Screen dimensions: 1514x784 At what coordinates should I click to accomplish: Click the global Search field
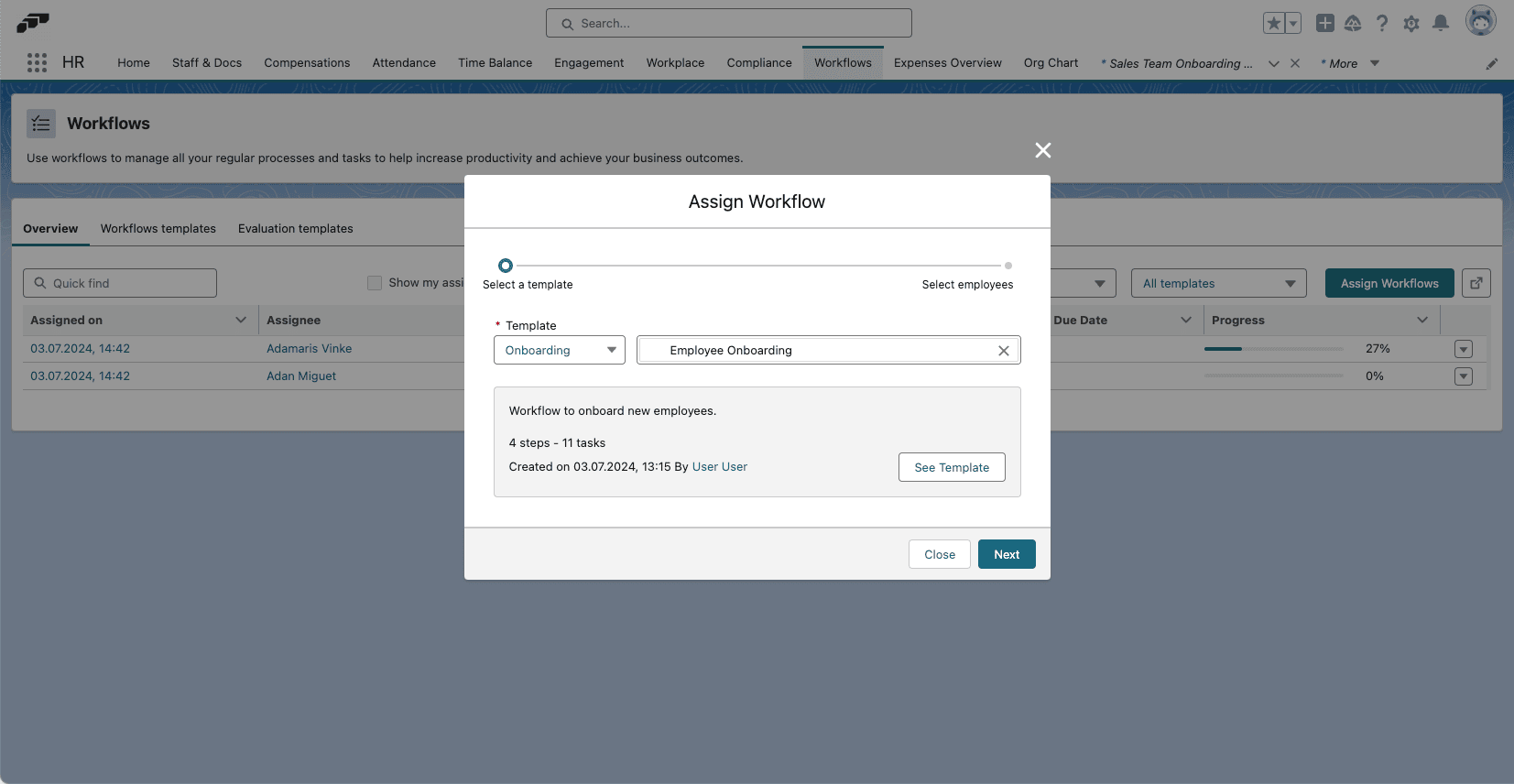click(729, 23)
